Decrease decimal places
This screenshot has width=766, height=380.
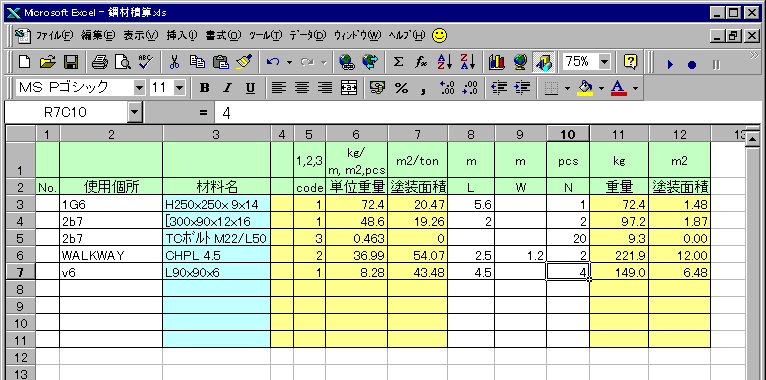(470, 88)
